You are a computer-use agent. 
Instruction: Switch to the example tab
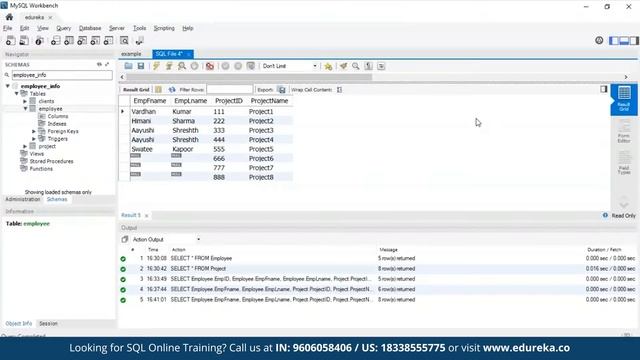click(x=131, y=54)
